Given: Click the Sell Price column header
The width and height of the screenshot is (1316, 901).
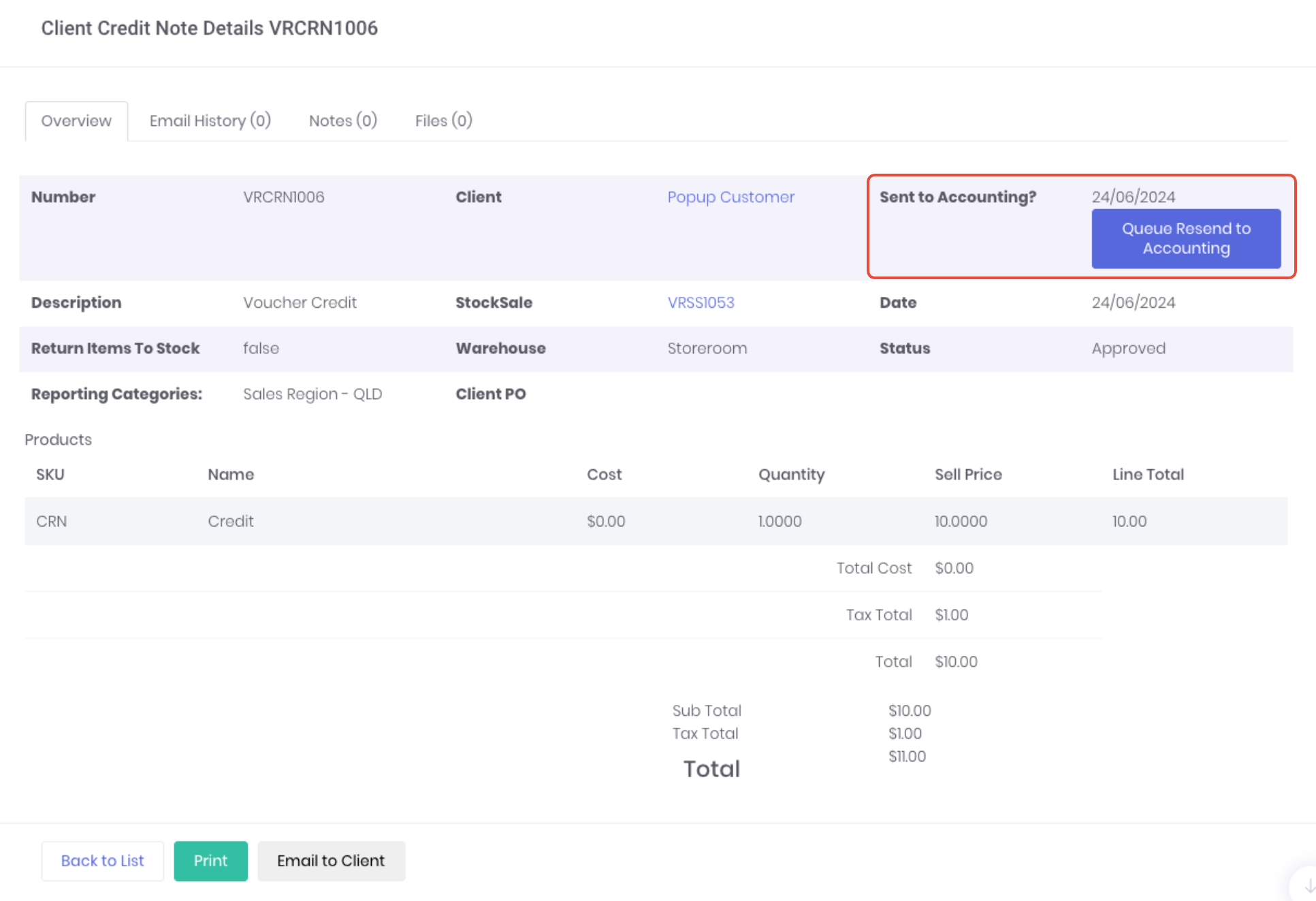Looking at the screenshot, I should point(967,475).
